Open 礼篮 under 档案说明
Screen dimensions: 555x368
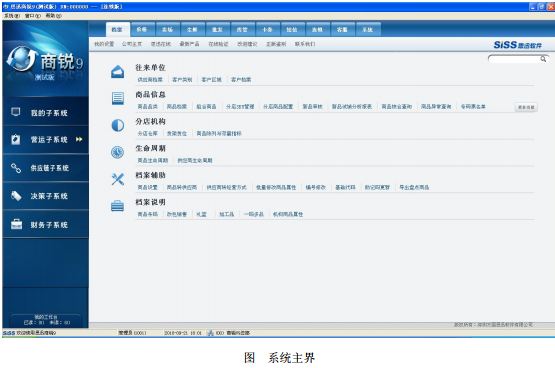[x=201, y=214]
